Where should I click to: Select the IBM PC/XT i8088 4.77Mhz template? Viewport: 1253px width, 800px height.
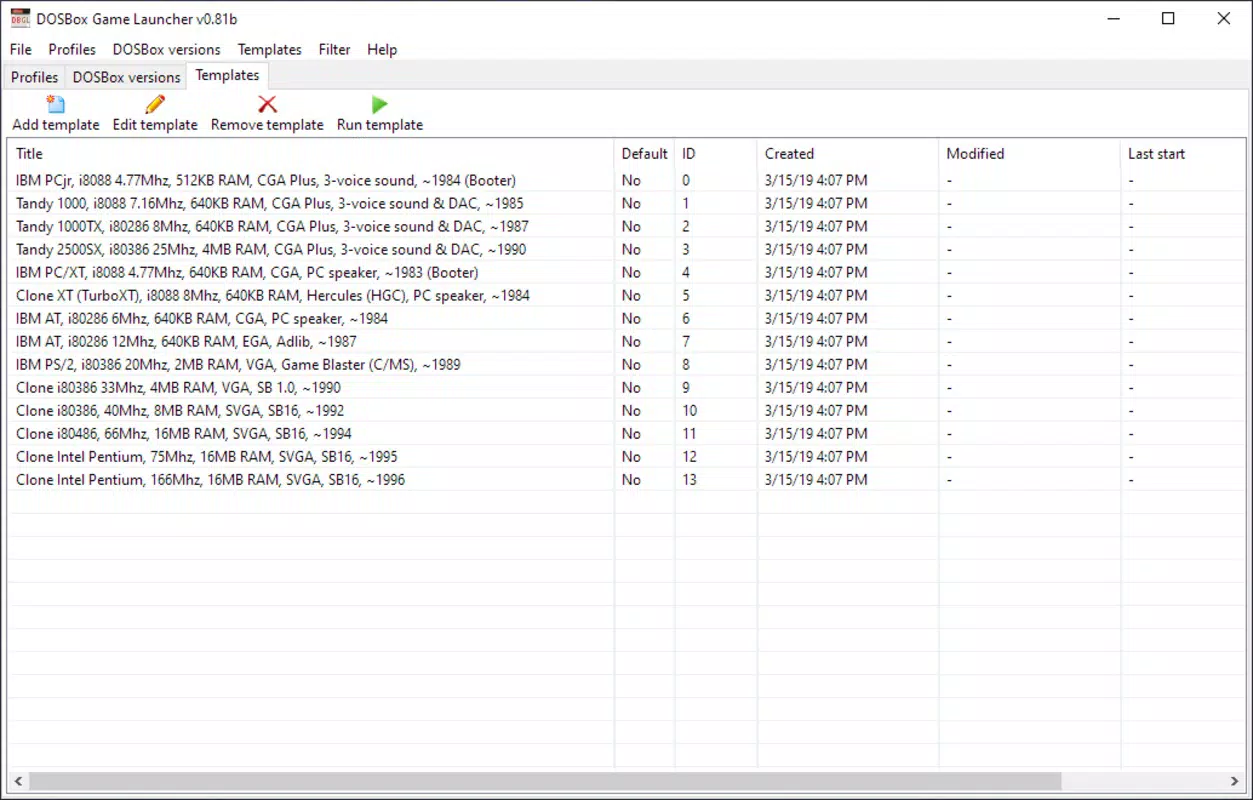(625, 272)
